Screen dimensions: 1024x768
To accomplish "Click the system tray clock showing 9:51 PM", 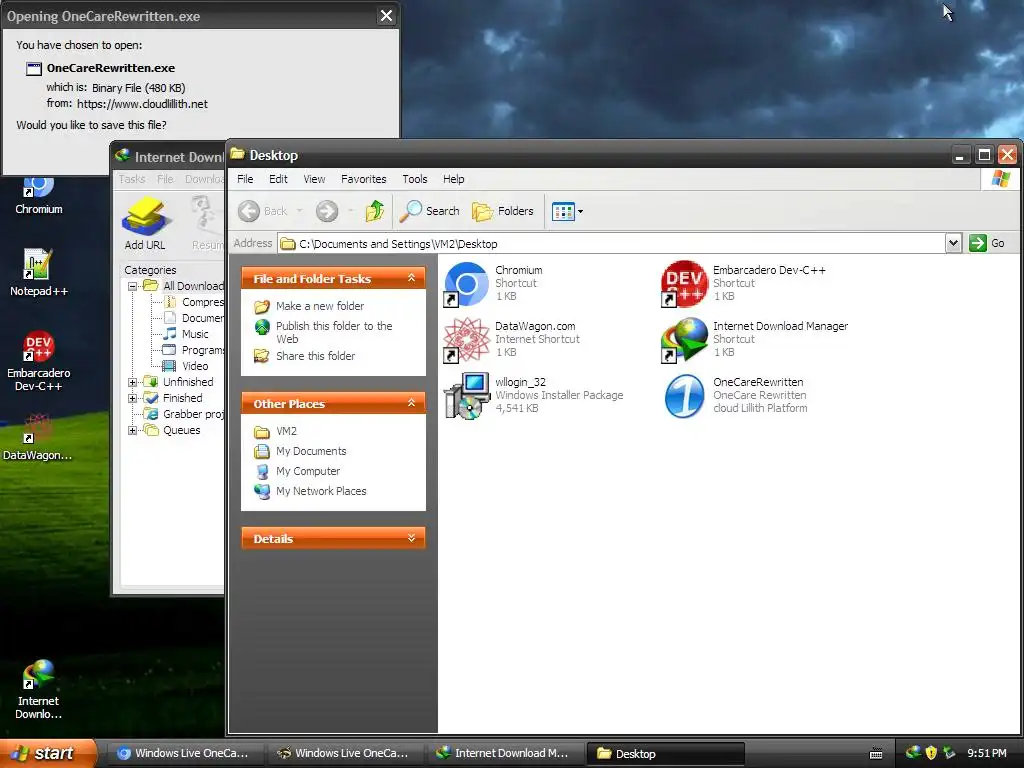I will 986,754.
